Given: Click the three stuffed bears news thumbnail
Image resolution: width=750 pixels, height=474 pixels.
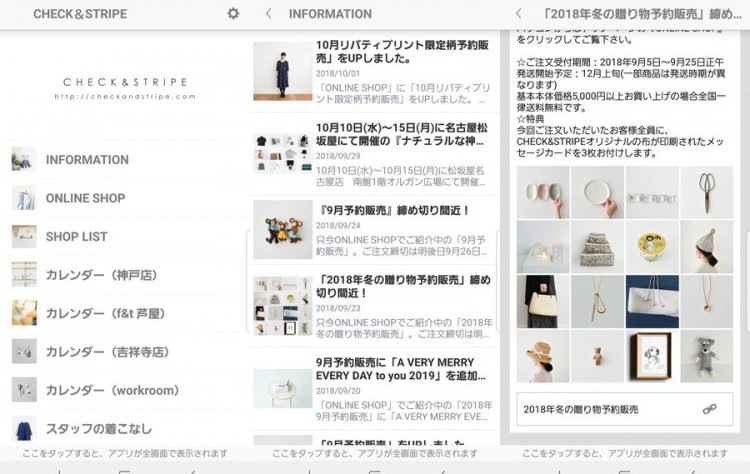Looking at the screenshot, I should click(x=283, y=230).
